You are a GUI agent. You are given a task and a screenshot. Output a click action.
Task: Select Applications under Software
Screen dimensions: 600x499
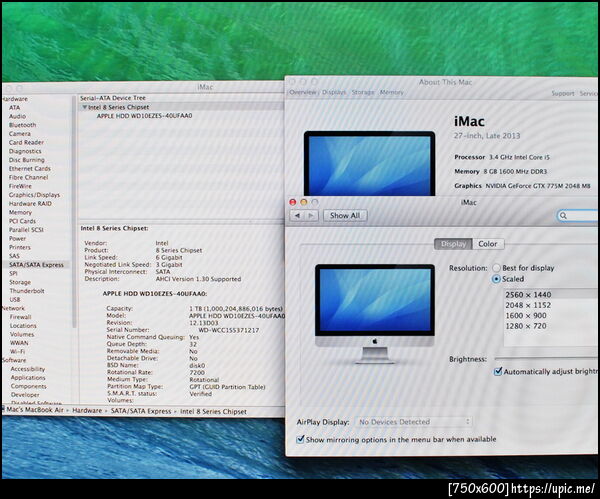tap(28, 378)
